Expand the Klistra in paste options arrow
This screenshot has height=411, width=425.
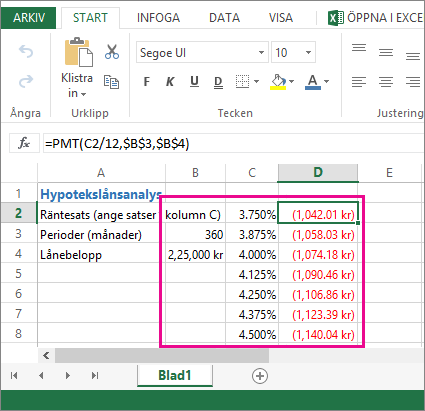(83, 94)
